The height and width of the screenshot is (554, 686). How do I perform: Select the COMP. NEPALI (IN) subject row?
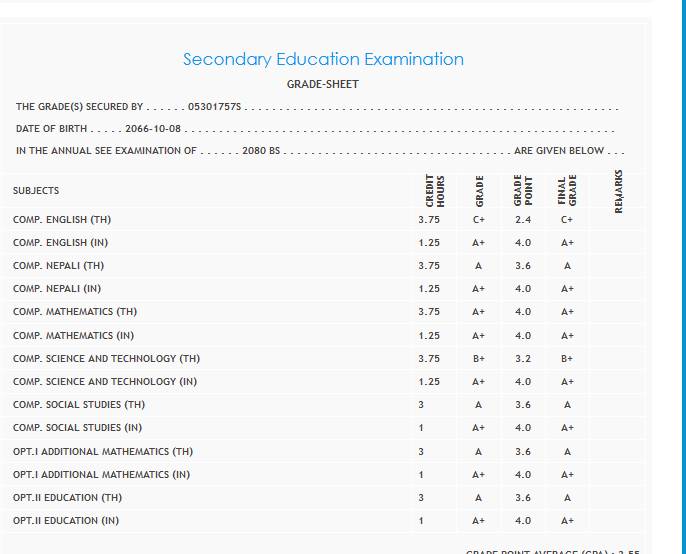pyautogui.click(x=57, y=289)
